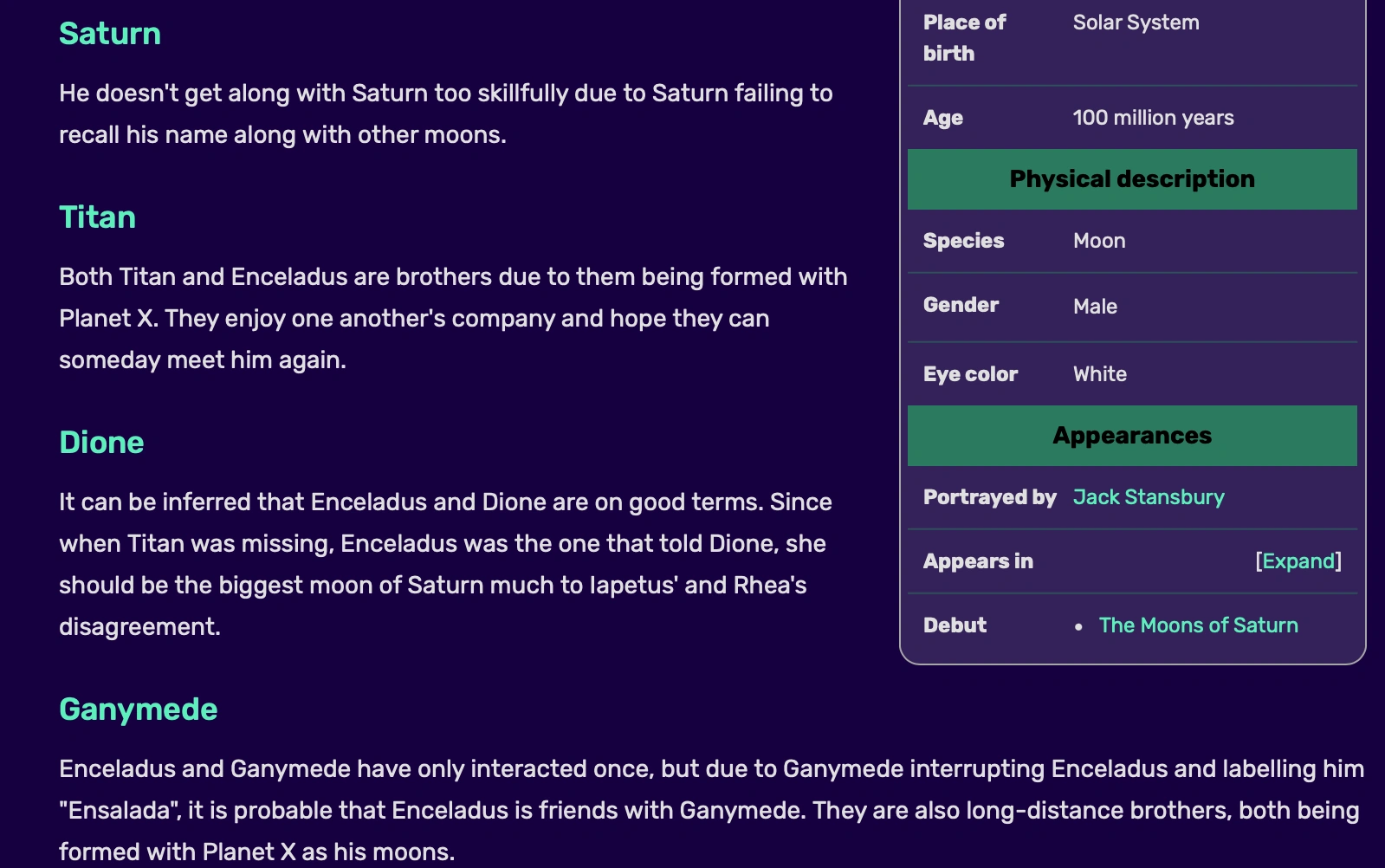Click the Species label in infobox

click(963, 241)
